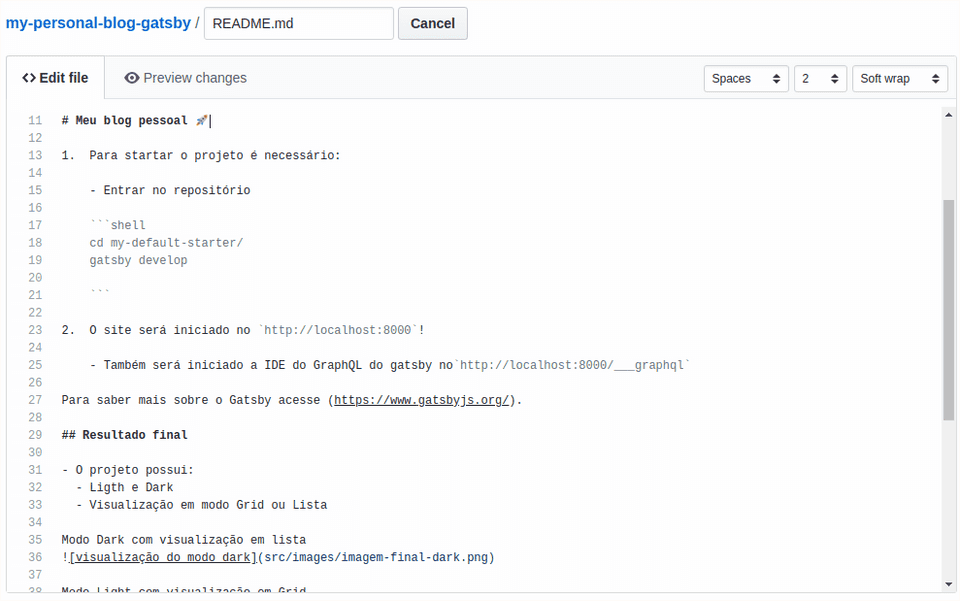
Task: Click the Cancel button
Action: click(432, 22)
